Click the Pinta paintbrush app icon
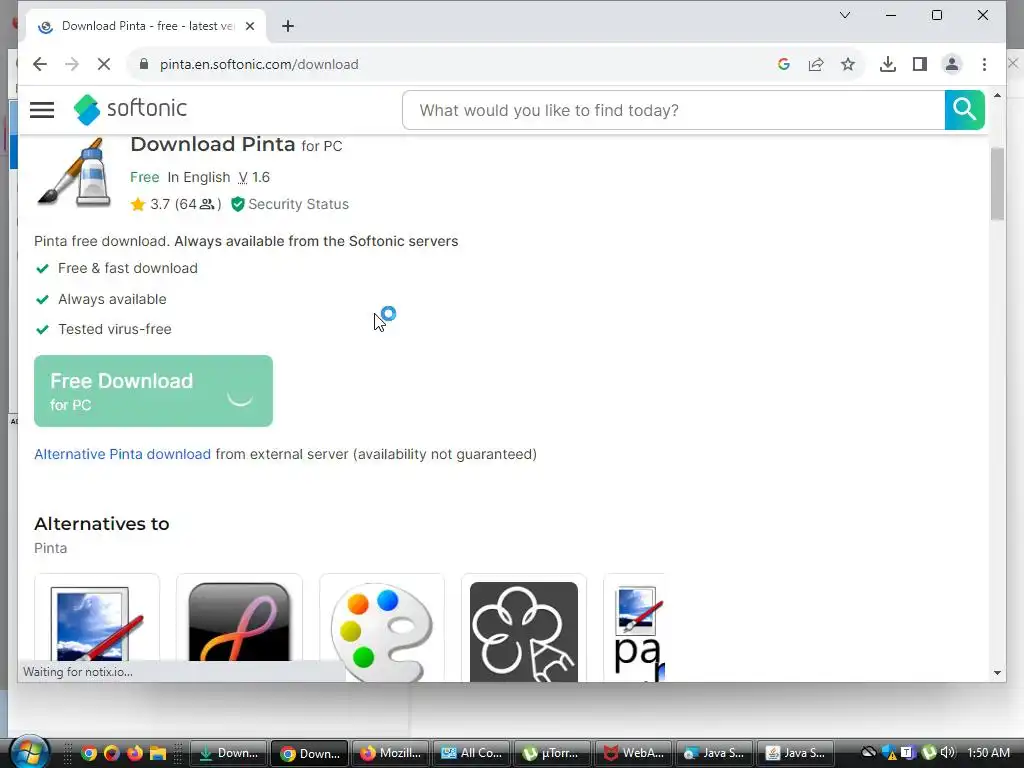Image resolution: width=1024 pixels, height=768 pixels. [x=74, y=172]
